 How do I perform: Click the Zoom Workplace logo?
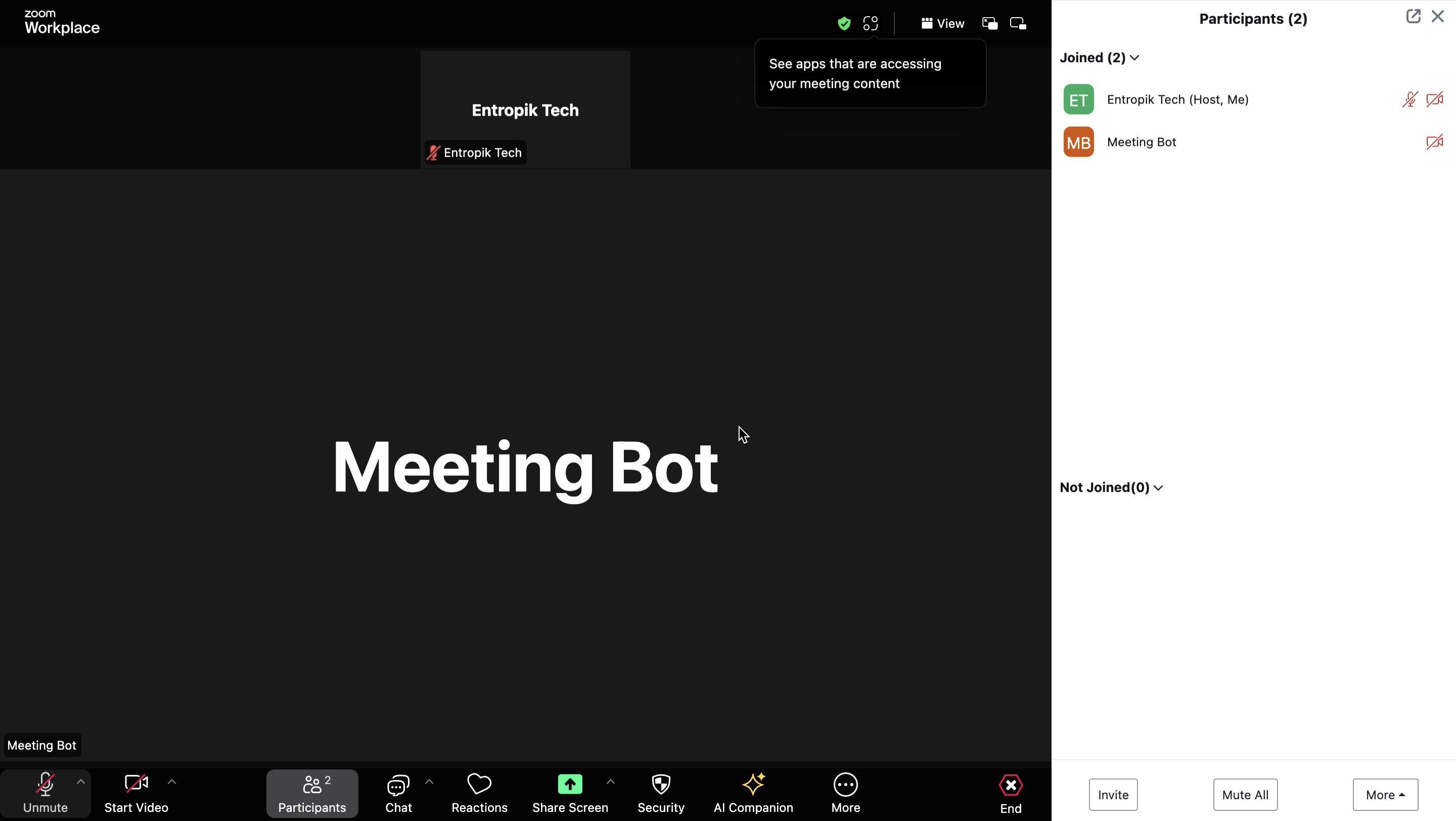point(62,23)
